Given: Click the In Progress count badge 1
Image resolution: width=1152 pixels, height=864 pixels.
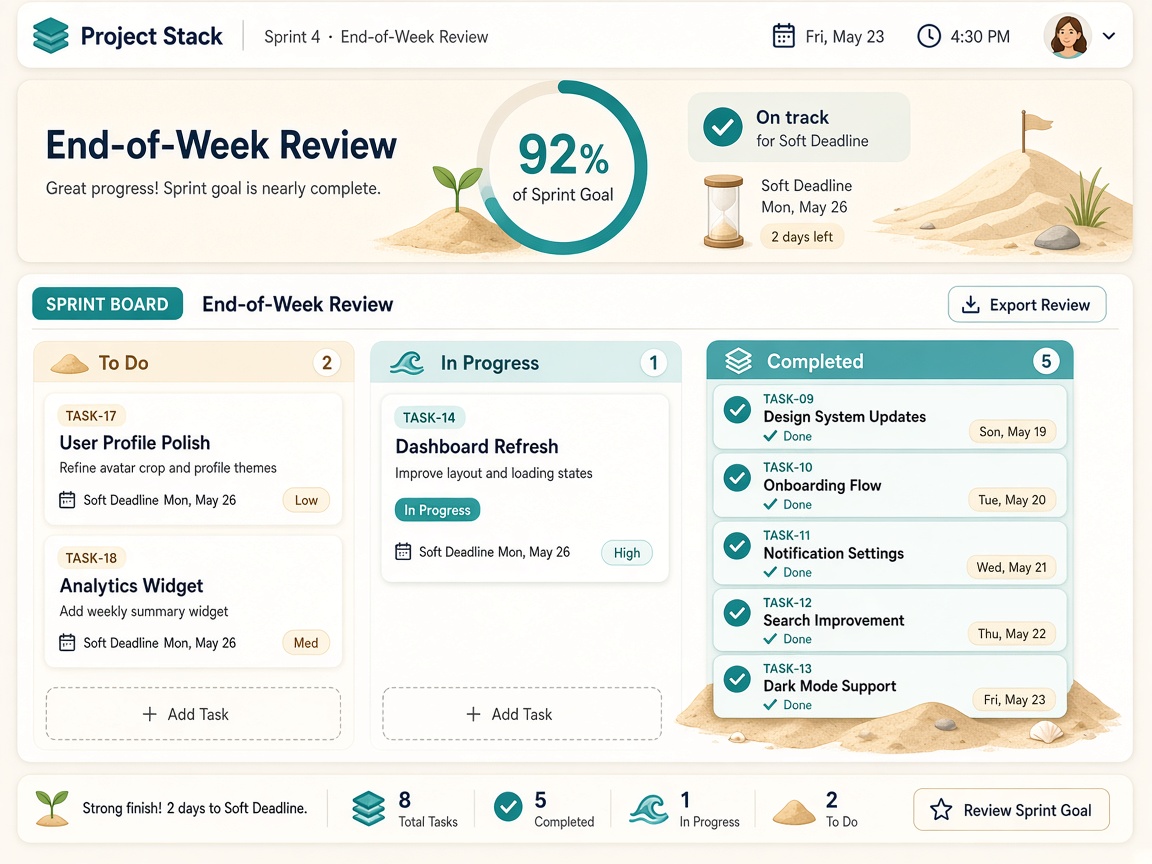Looking at the screenshot, I should [653, 362].
